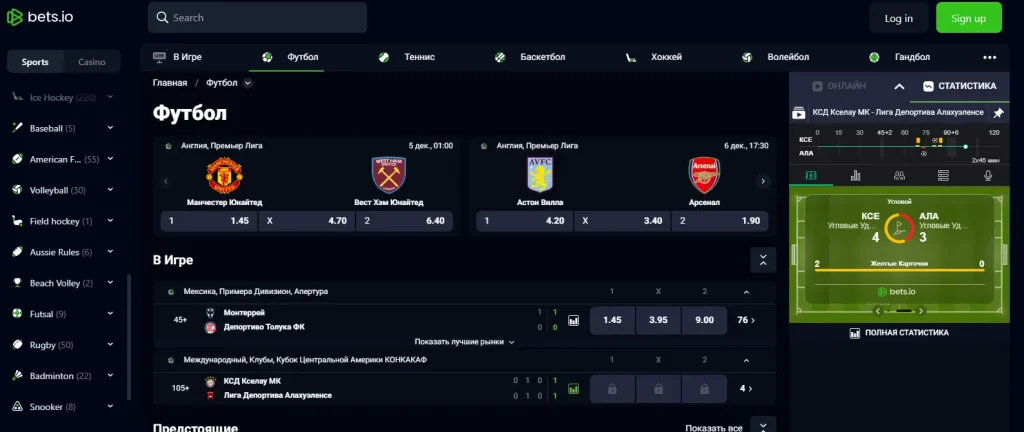This screenshot has height=432, width=1024.
Task: Bet on Астон Вилла win at 4.20
Action: point(524,221)
